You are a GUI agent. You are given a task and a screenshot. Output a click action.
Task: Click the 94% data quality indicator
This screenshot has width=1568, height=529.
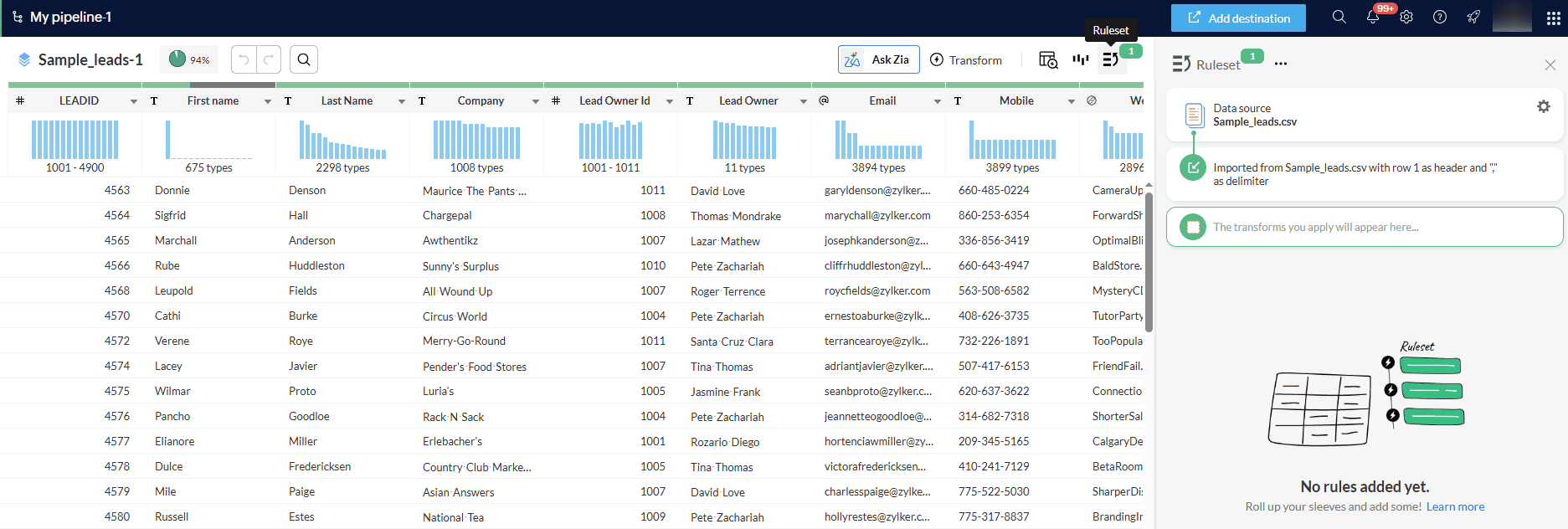189,59
